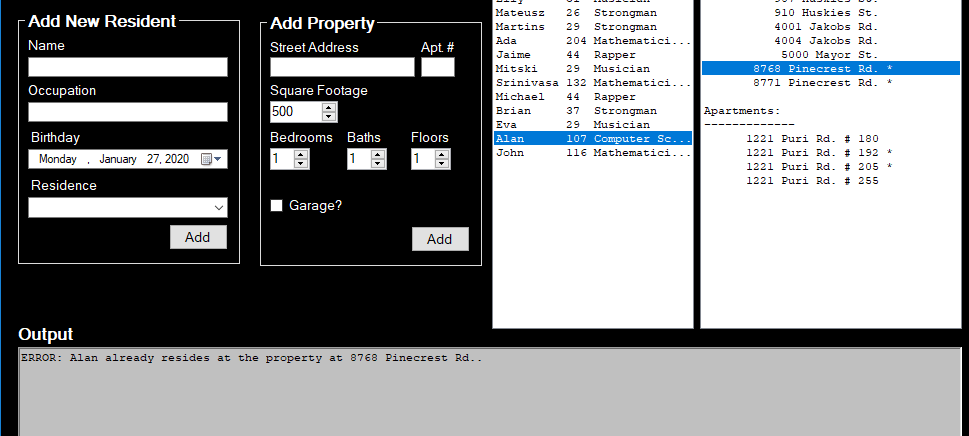969x436 pixels.
Task: Select apartment 1221 Puri Rd. # 255
Action: pos(812,181)
